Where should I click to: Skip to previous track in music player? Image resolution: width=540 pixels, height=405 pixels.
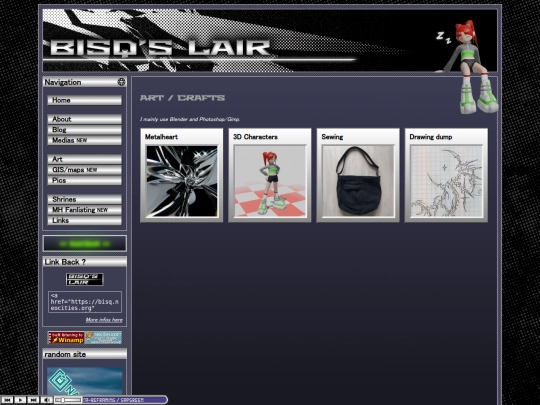coord(7,400)
